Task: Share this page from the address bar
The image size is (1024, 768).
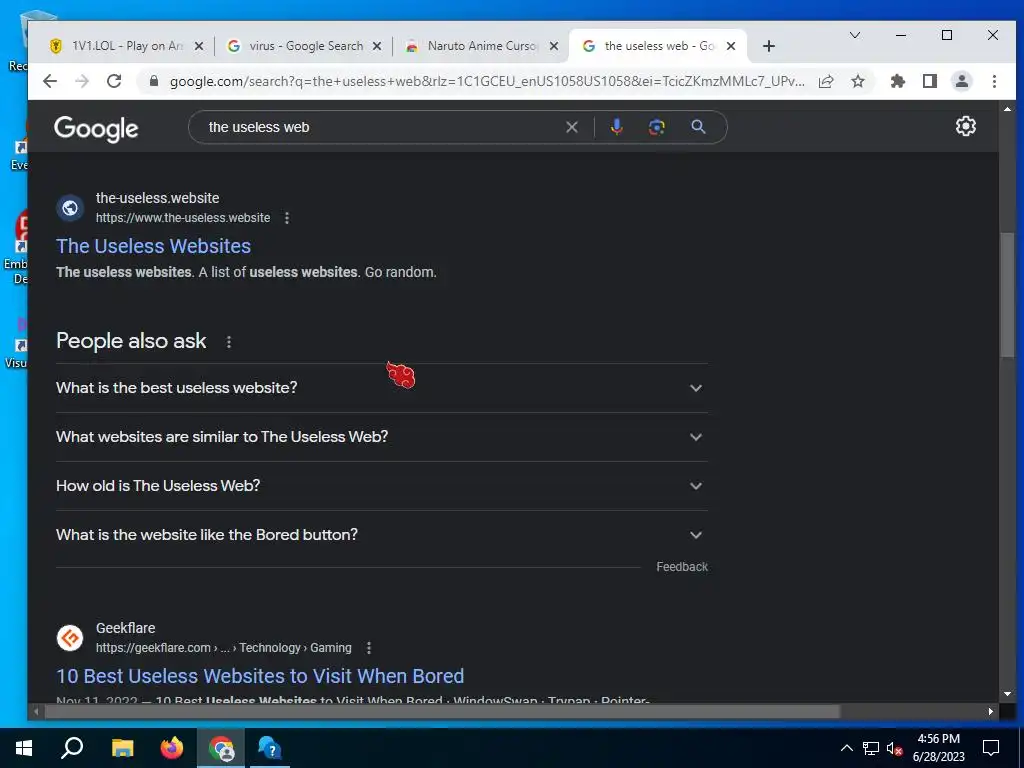Action: pyautogui.click(x=826, y=81)
